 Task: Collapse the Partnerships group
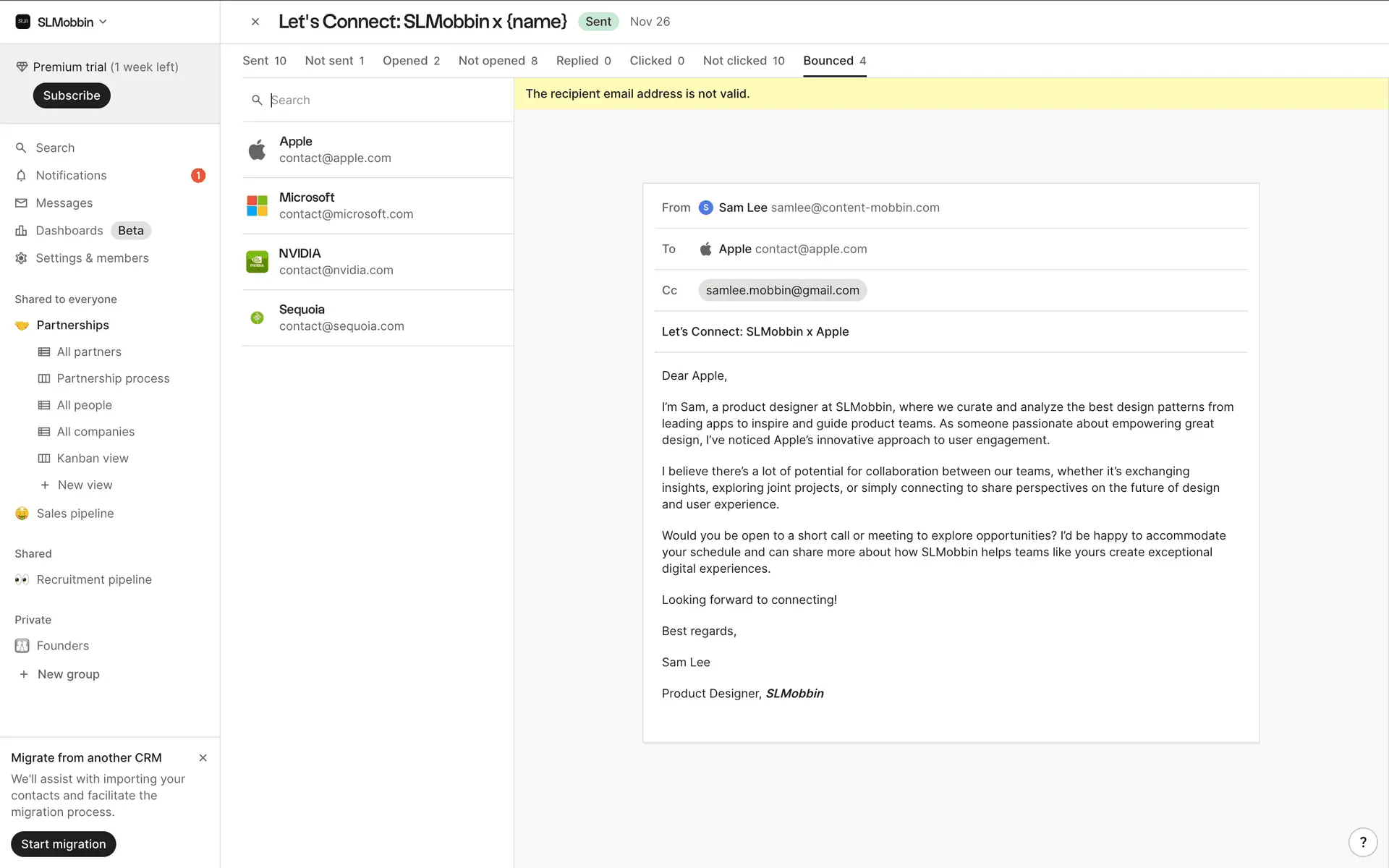(72, 325)
